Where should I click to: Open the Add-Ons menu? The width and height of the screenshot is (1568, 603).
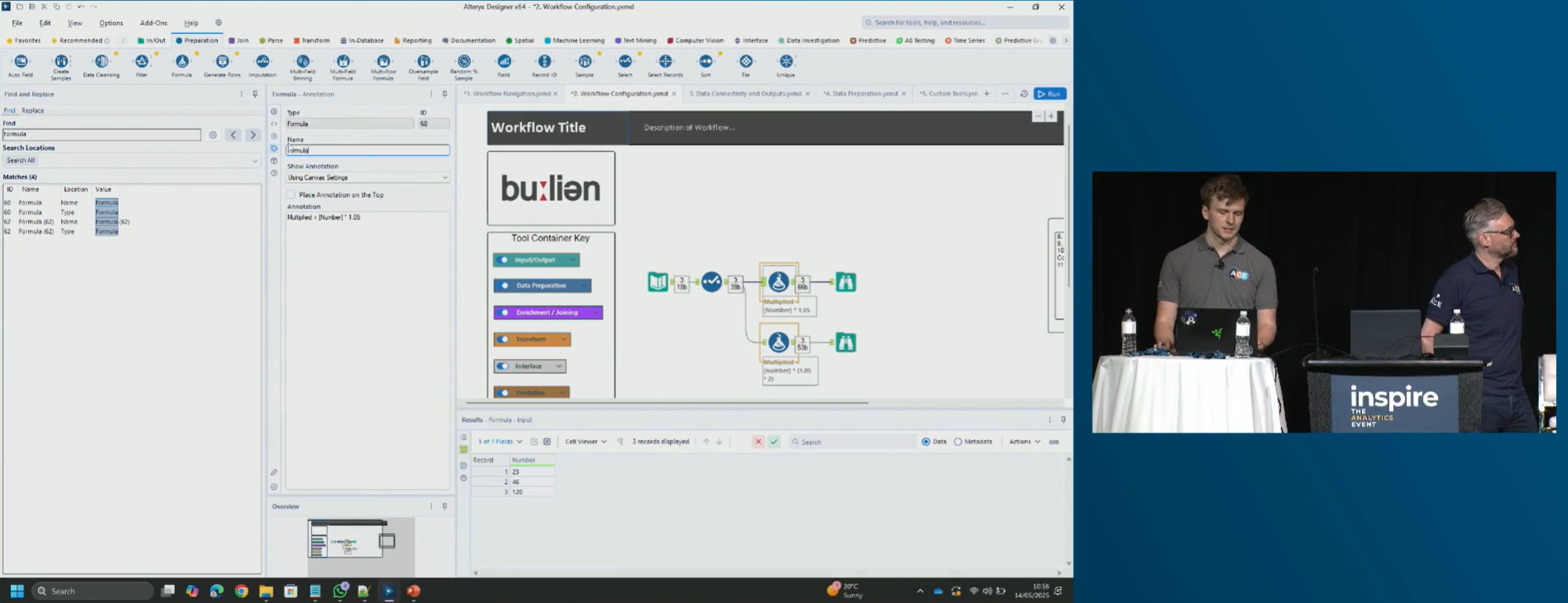[x=154, y=23]
